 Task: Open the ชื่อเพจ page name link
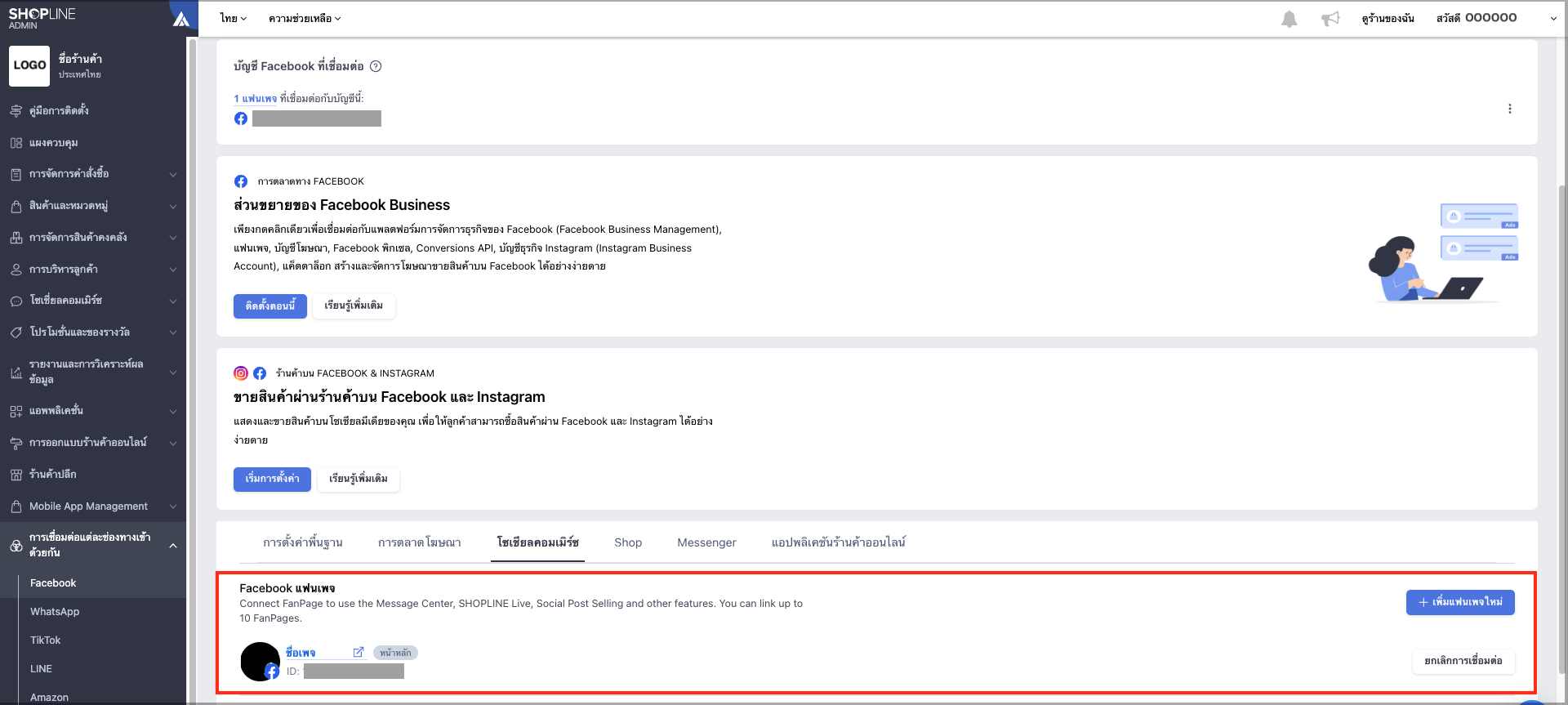tap(301, 653)
